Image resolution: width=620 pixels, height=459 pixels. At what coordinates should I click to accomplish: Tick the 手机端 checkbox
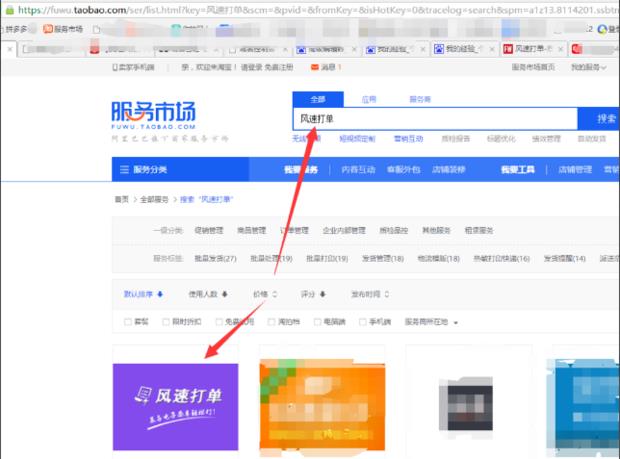pos(362,322)
